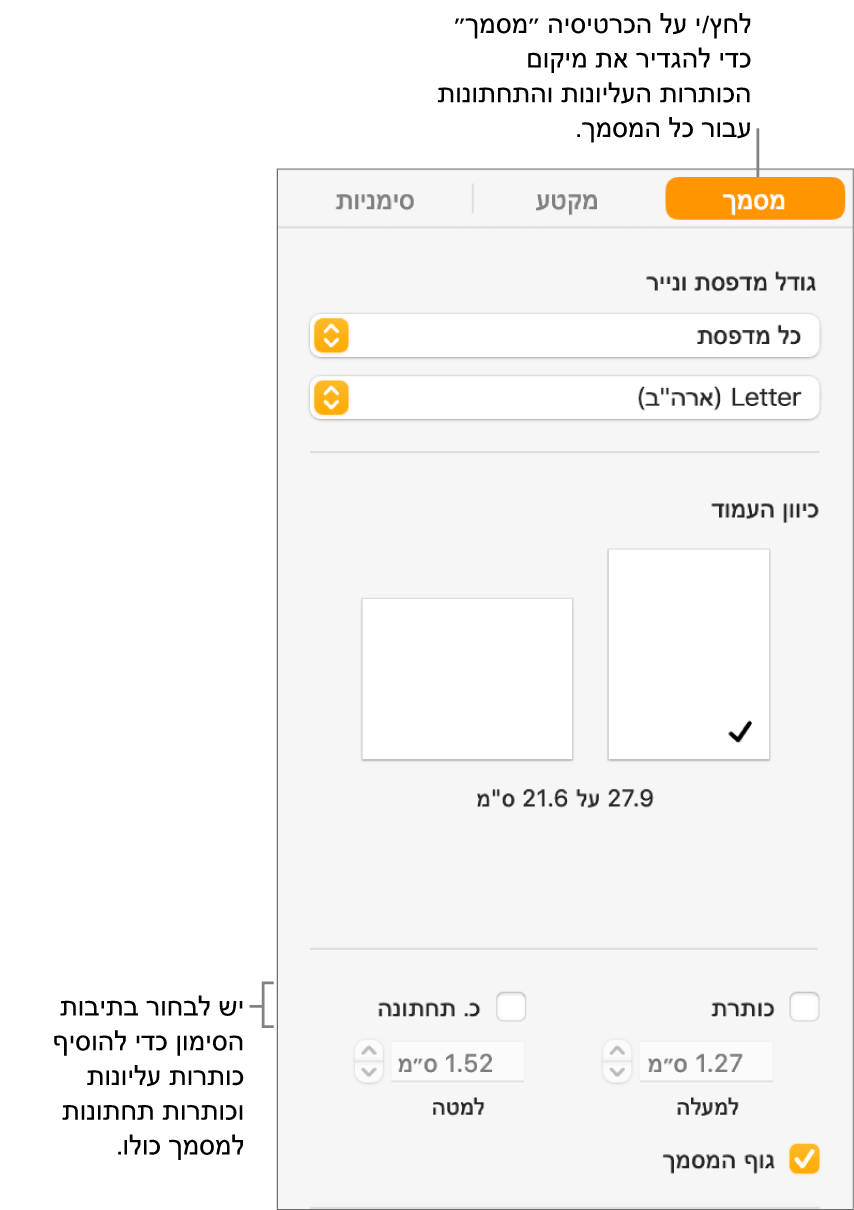The width and height of the screenshot is (854, 1210).
Task: Select the portrait page orientation thumbnail
Action: point(689,653)
